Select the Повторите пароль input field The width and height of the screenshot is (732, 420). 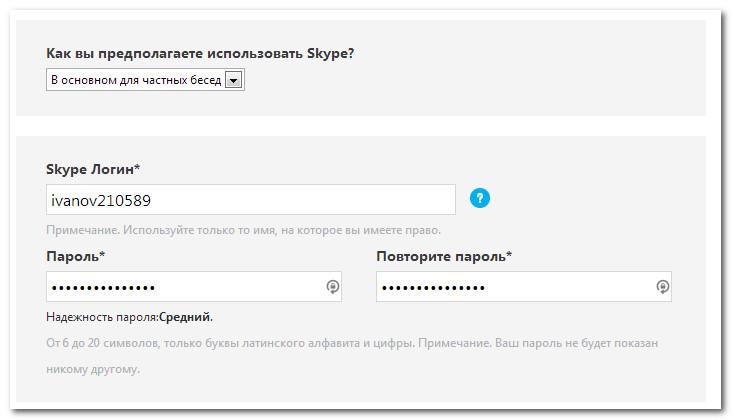515,287
